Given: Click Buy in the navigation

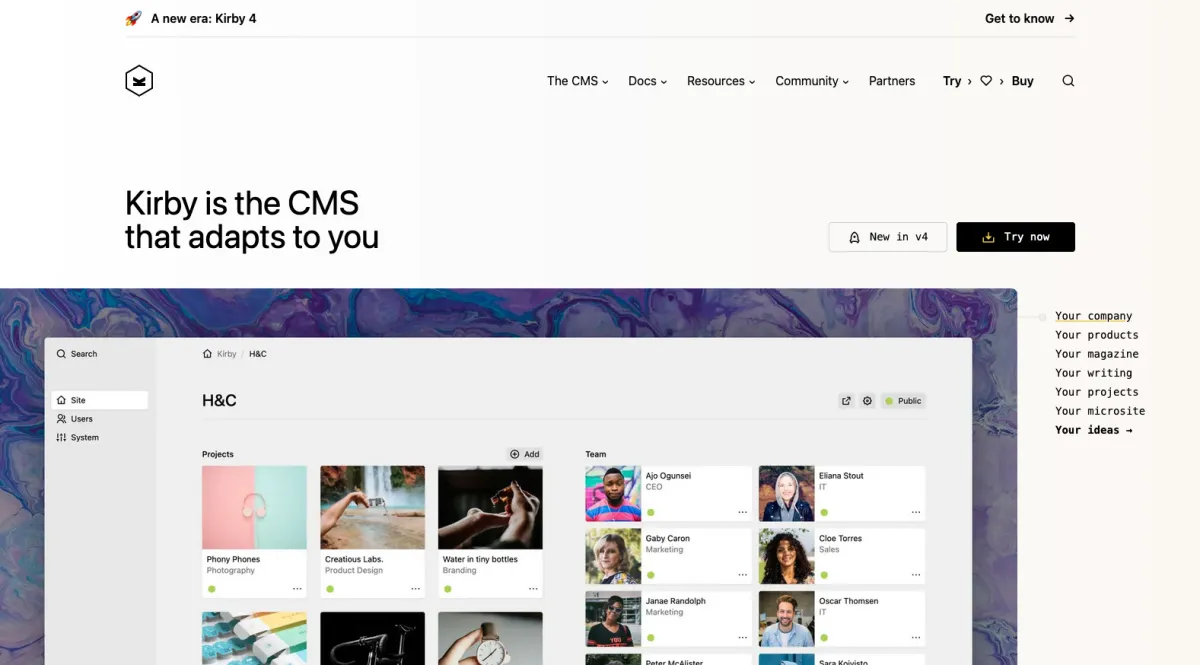Looking at the screenshot, I should (x=1022, y=81).
